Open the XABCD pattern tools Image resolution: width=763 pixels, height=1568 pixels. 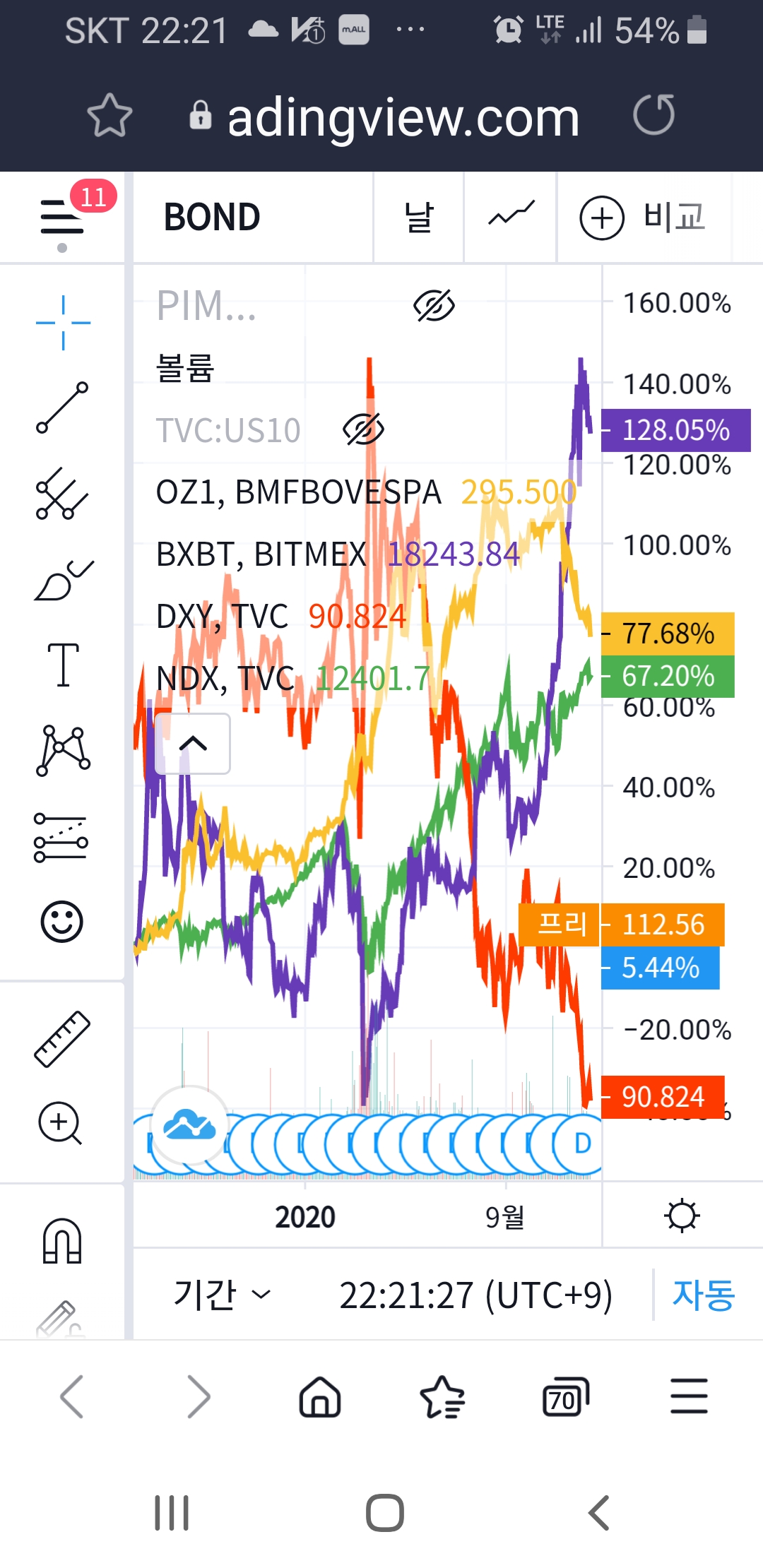tap(62, 751)
